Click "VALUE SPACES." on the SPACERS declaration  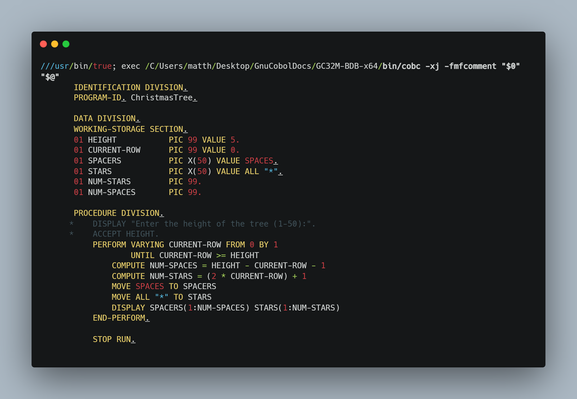tap(247, 161)
